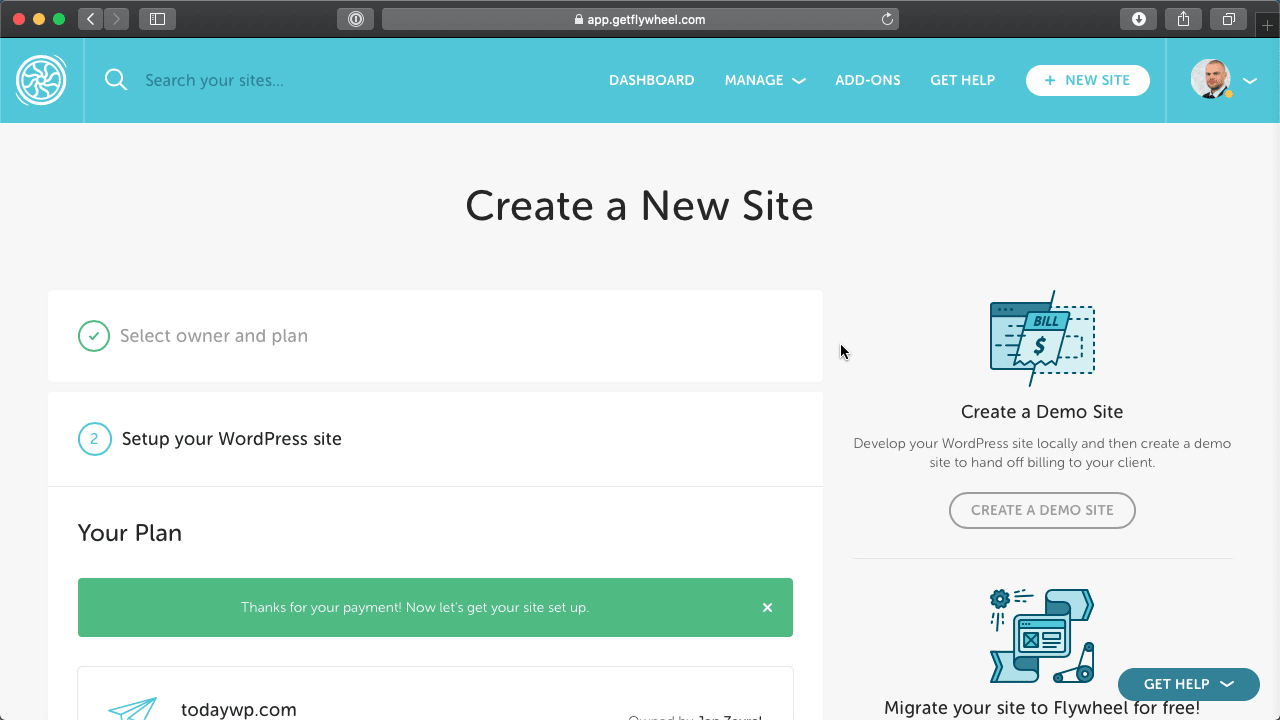The width and height of the screenshot is (1280, 720).
Task: Click the app.getflywheel.com address bar
Action: [x=640, y=19]
